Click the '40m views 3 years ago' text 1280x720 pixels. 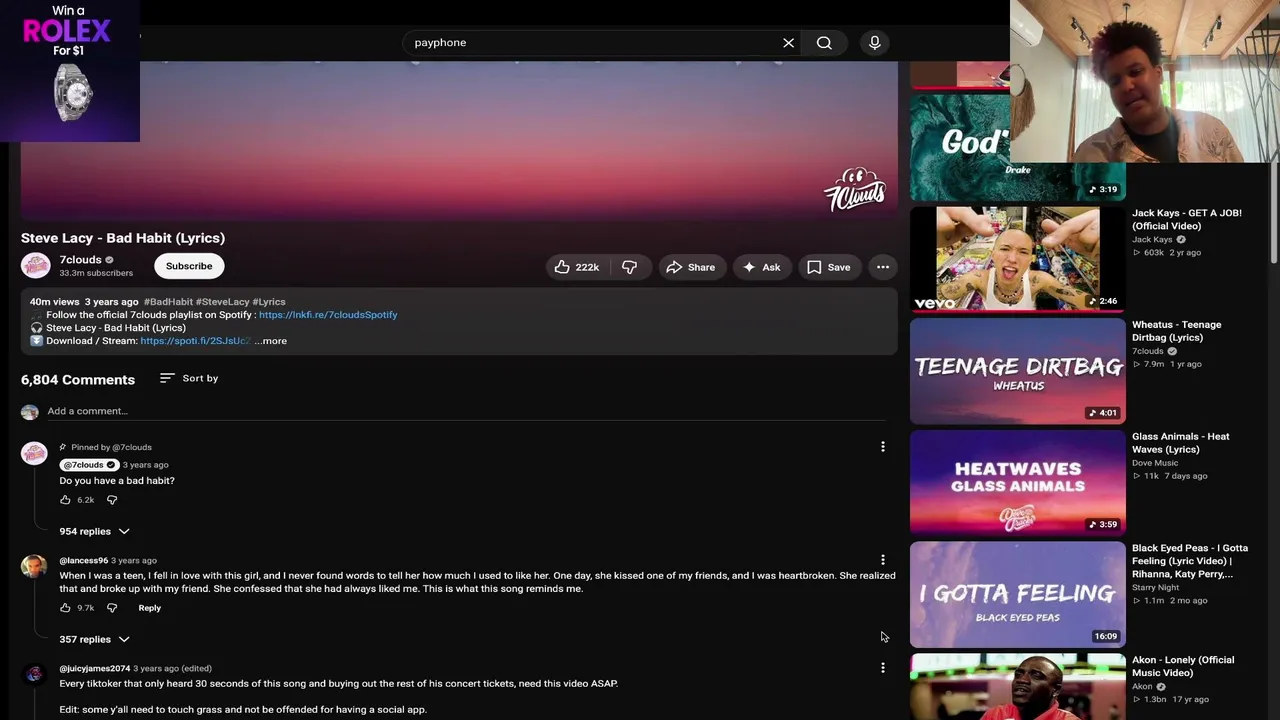[x=84, y=302]
